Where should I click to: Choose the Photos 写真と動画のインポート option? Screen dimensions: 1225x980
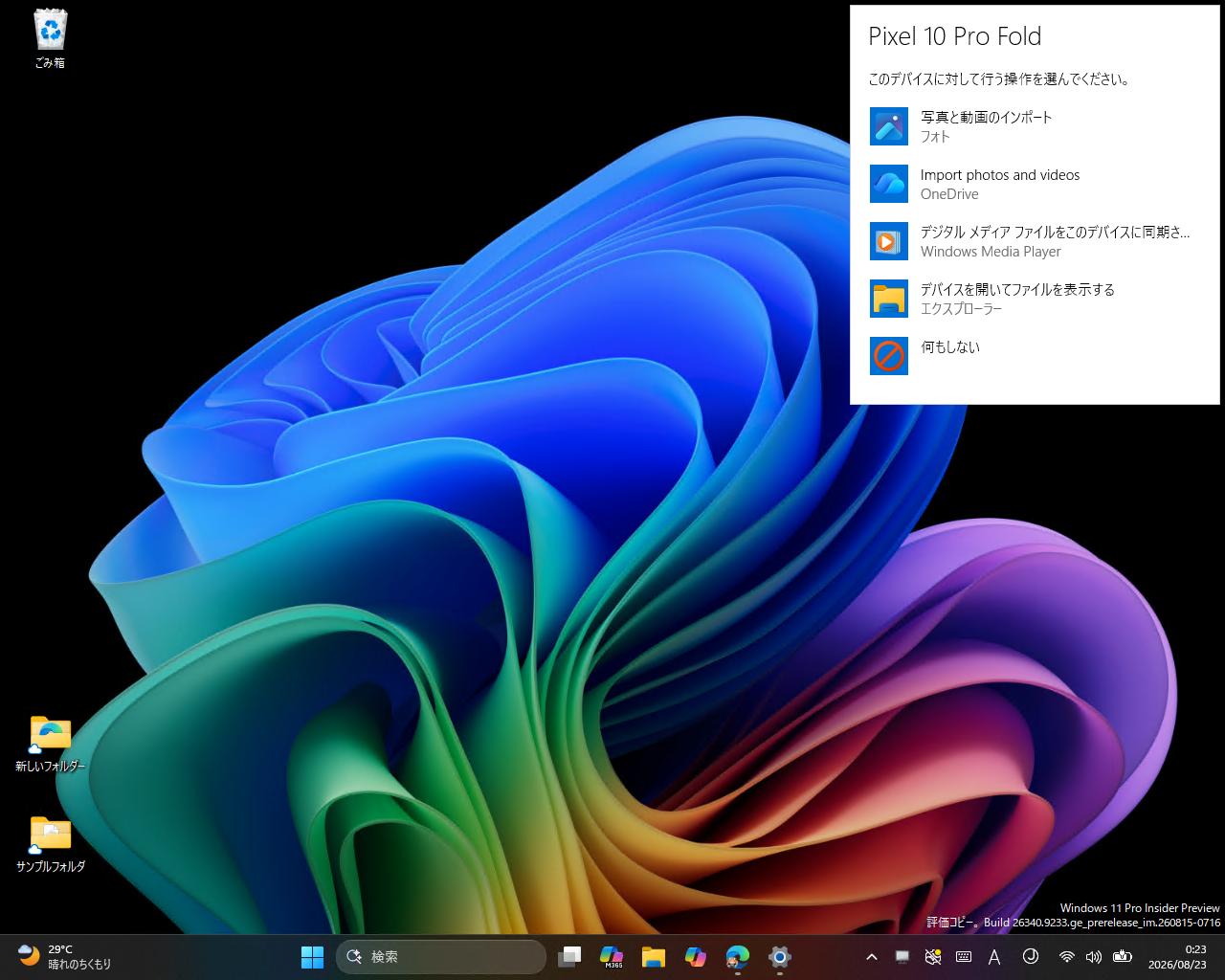point(1035,126)
